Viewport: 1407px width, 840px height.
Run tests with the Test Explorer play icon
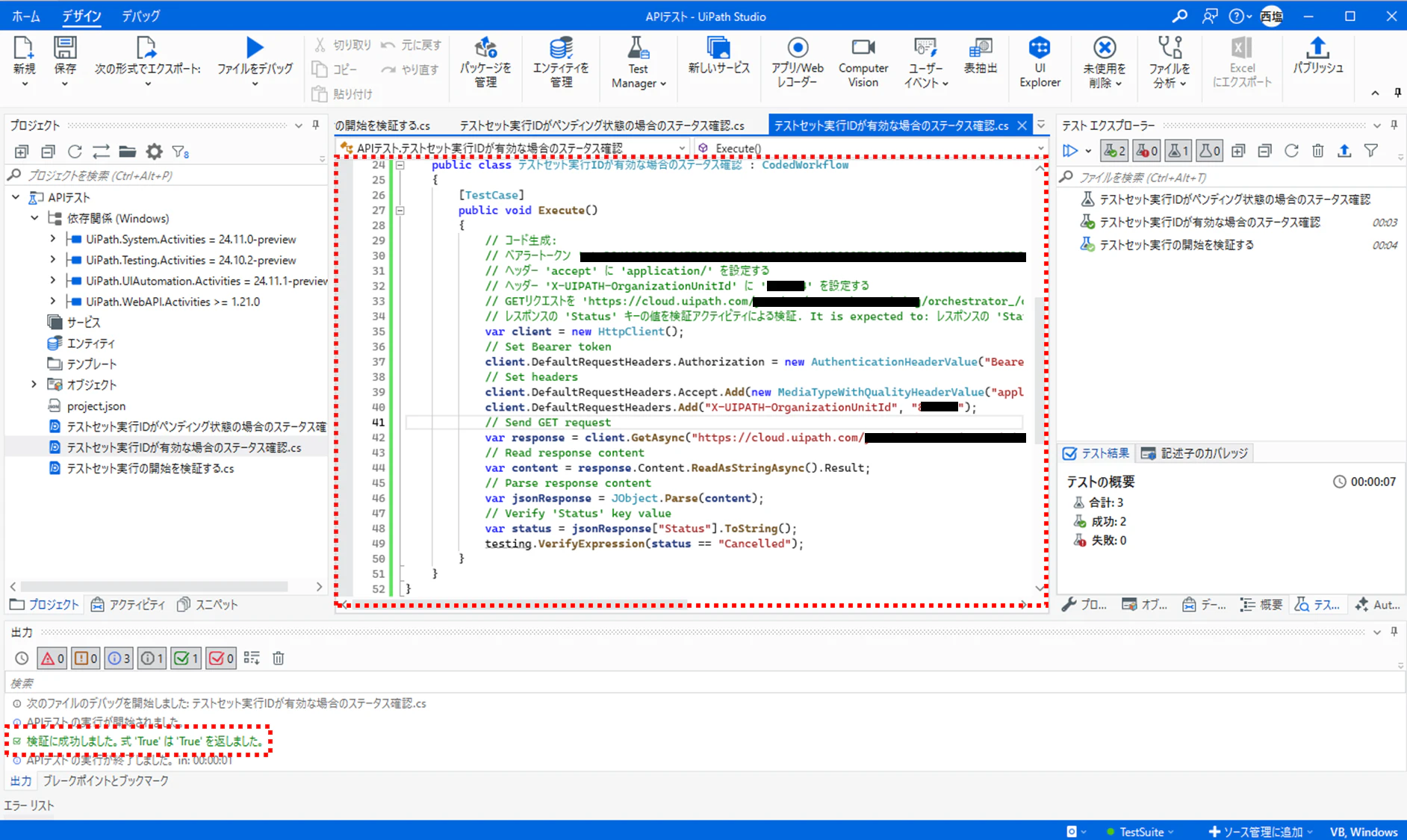coord(1070,151)
